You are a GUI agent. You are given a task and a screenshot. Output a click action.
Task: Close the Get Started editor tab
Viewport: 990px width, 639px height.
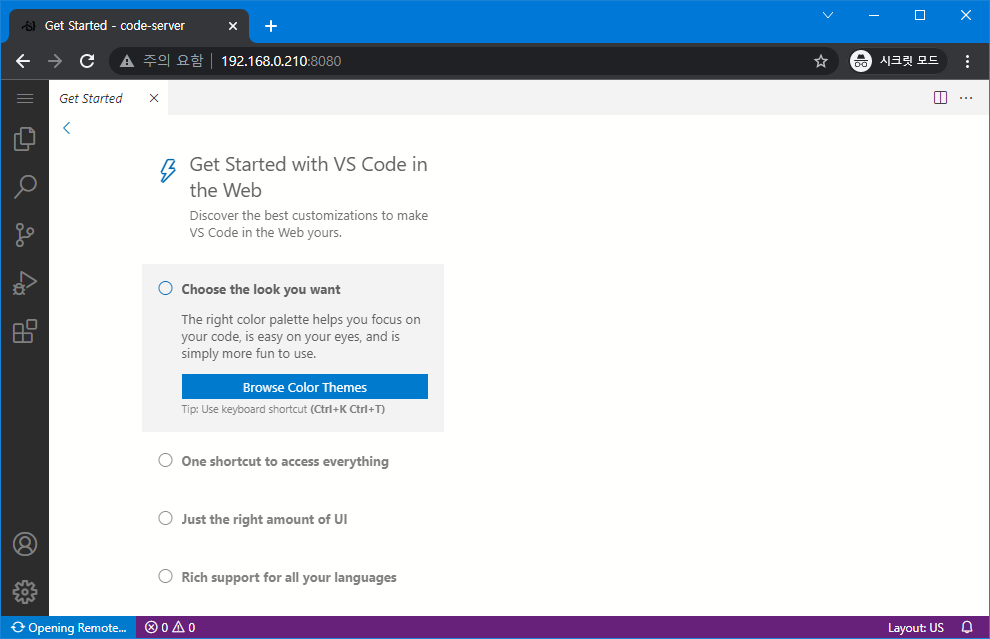[x=154, y=98]
